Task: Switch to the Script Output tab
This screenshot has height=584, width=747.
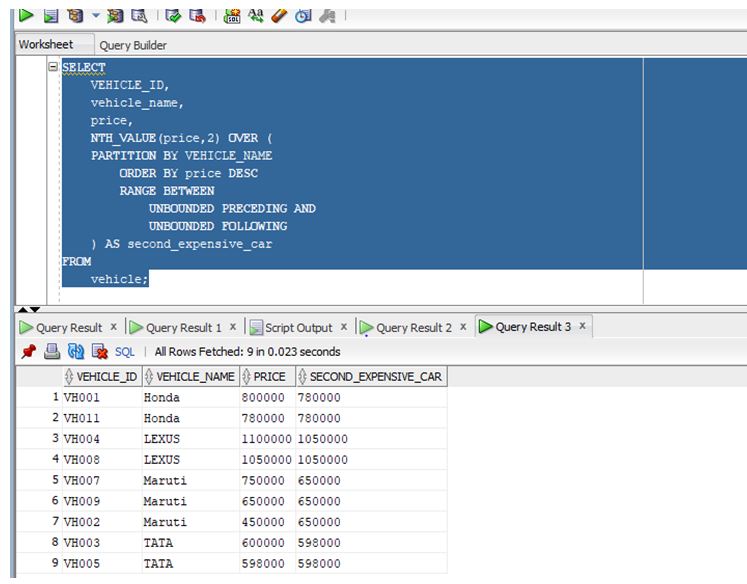Action: (298, 328)
